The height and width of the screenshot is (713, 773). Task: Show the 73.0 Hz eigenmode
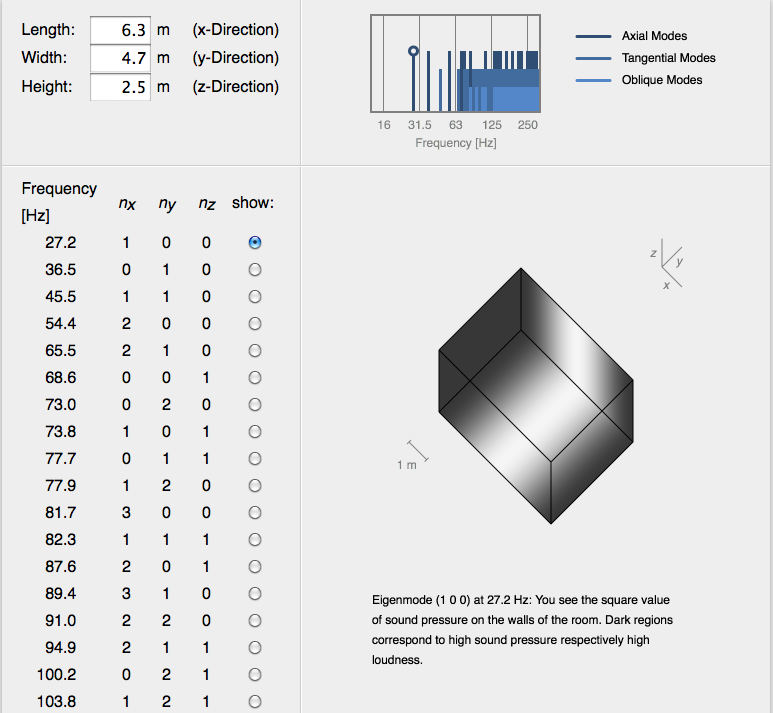255,405
